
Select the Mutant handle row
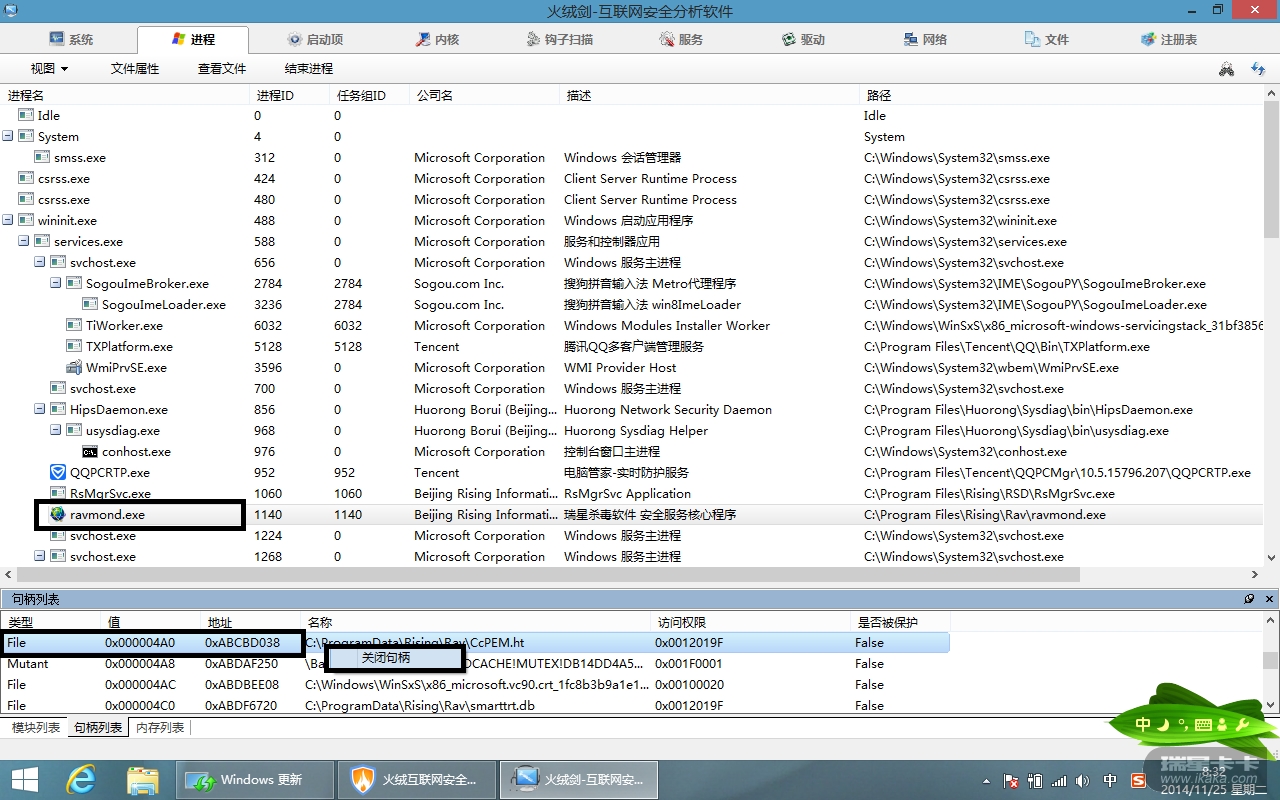tap(475, 663)
